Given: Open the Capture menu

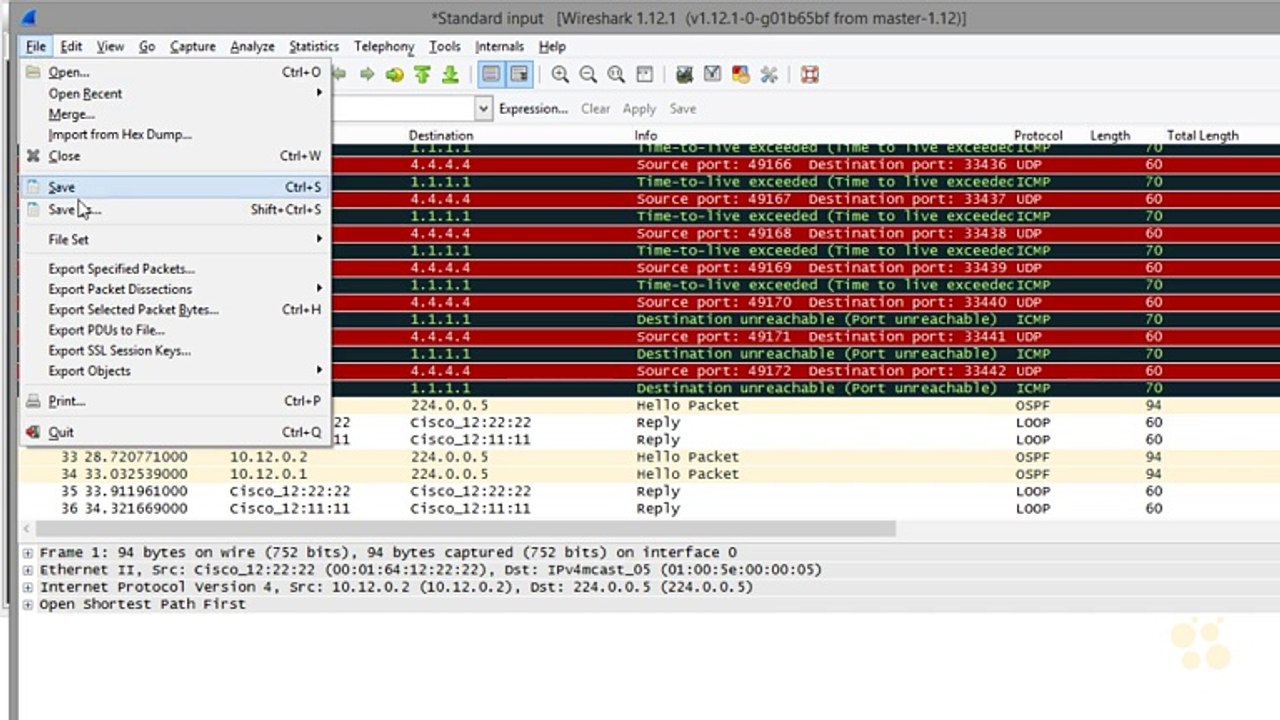Looking at the screenshot, I should pyautogui.click(x=193, y=46).
